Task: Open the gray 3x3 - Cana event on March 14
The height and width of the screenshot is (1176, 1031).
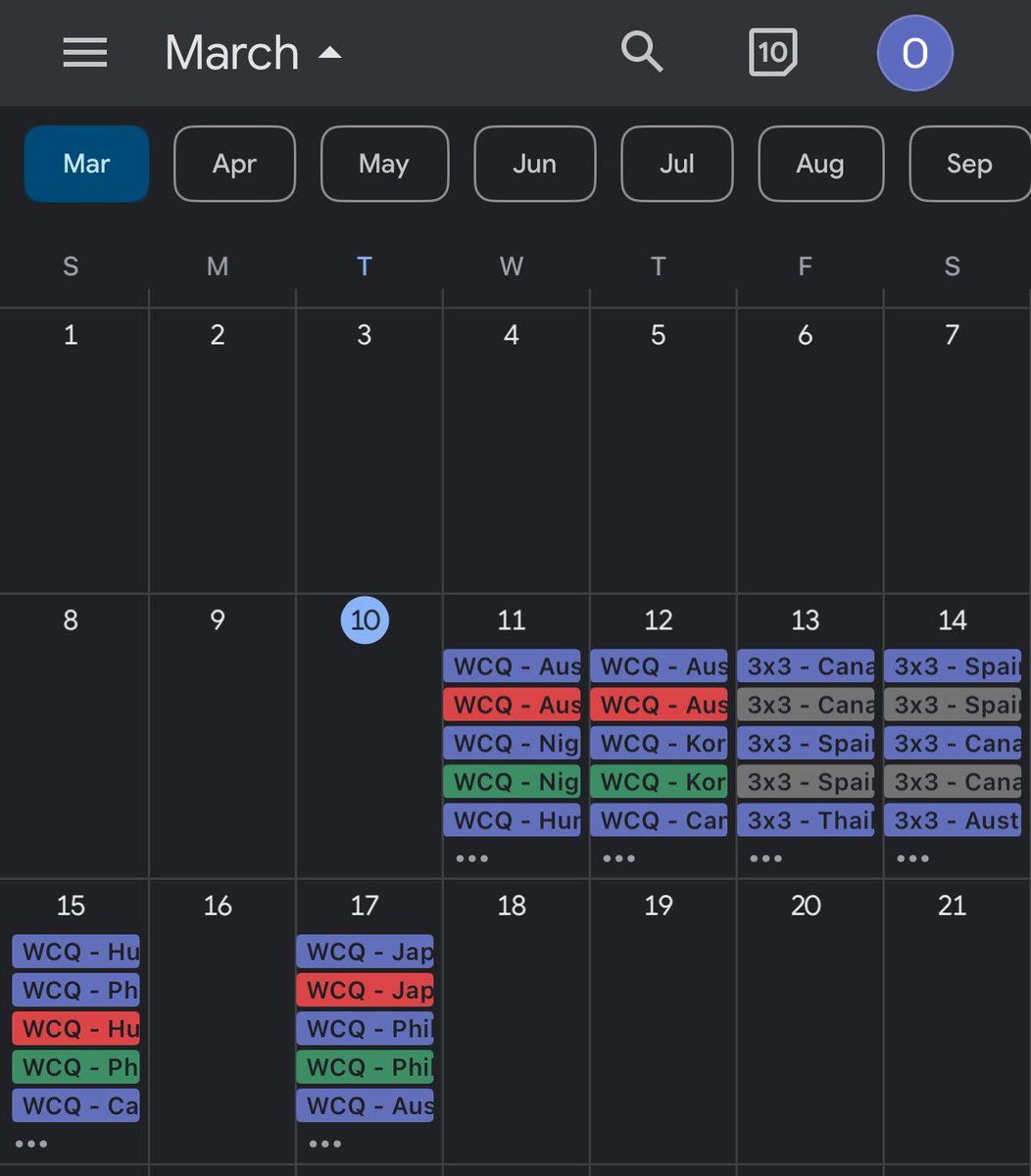Action: click(x=953, y=782)
